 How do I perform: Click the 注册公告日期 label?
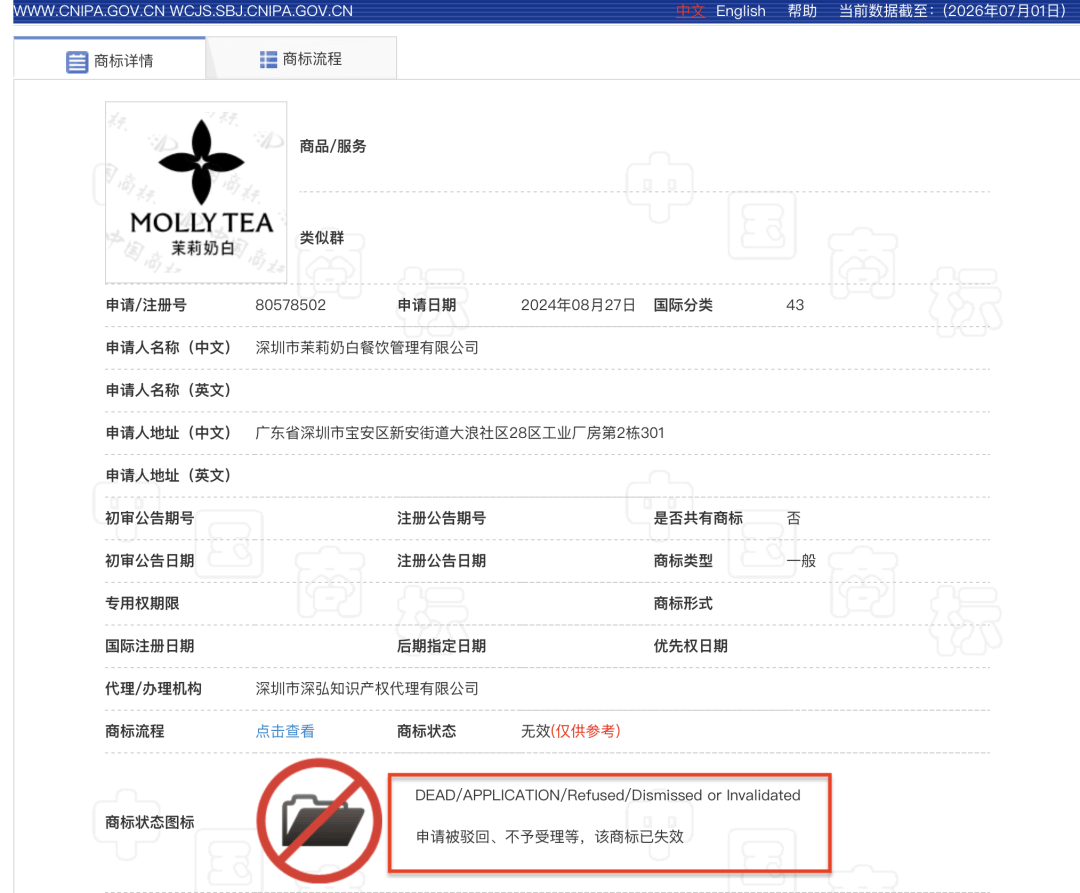pos(442,561)
